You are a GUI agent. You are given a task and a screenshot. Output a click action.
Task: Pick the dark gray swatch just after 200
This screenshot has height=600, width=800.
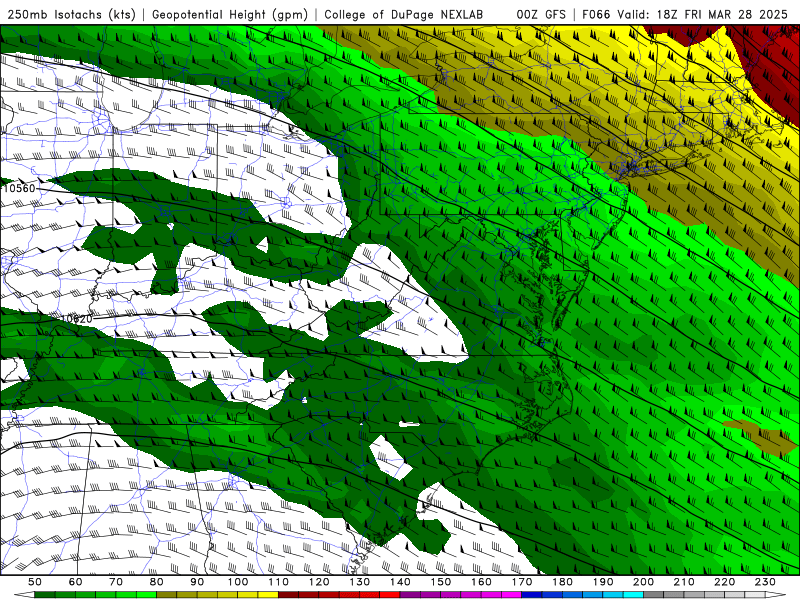(x=654, y=595)
